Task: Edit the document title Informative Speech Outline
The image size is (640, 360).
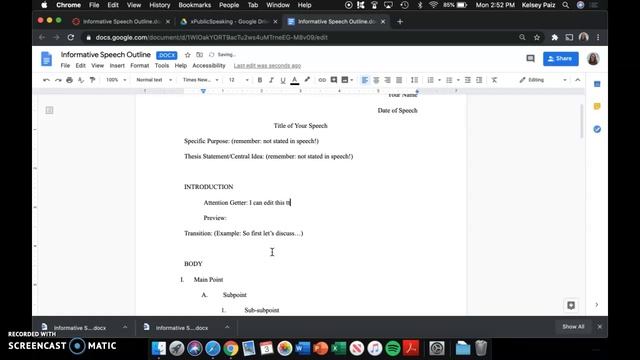Action: click(106, 55)
